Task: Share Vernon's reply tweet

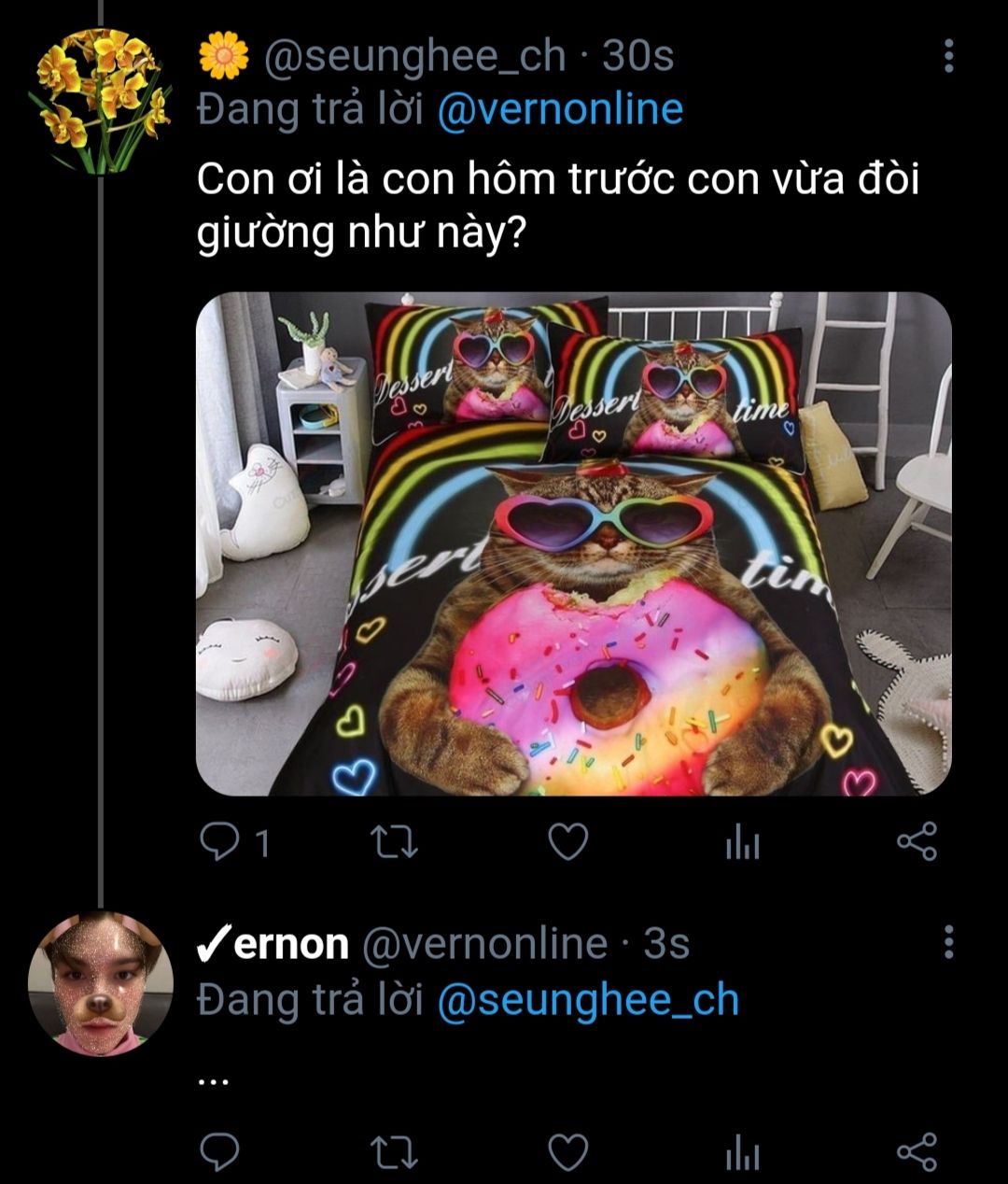Action: click(x=917, y=1151)
